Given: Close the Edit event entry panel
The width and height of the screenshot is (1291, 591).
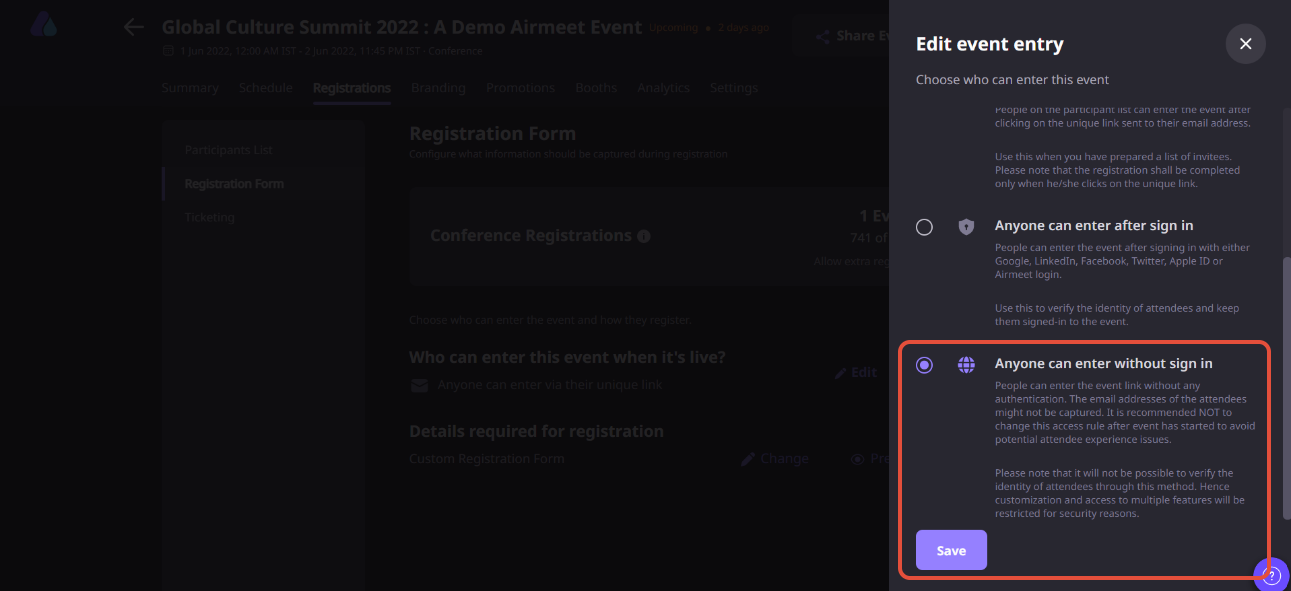Looking at the screenshot, I should point(1245,44).
